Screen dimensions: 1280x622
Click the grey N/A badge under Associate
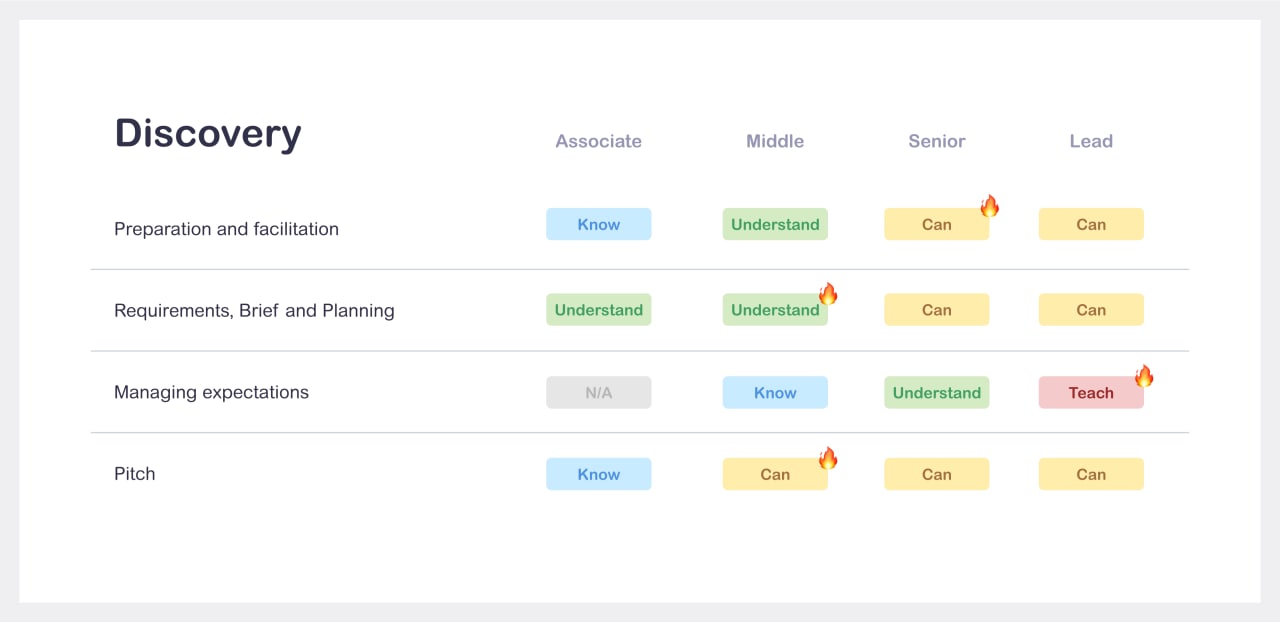click(598, 393)
